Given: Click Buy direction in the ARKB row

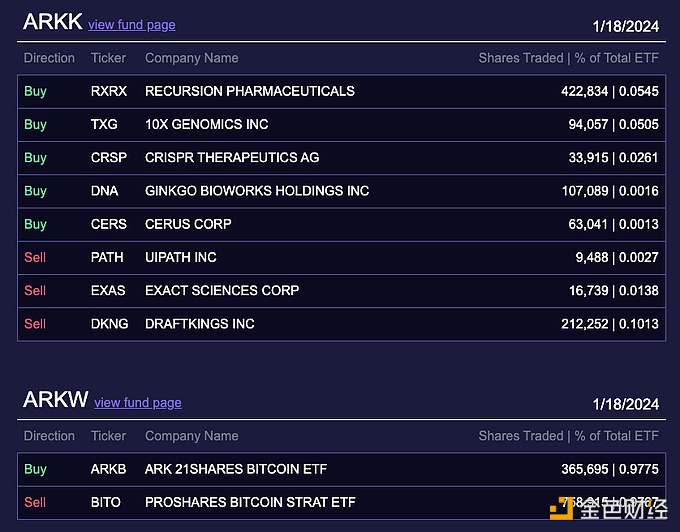Looking at the screenshot, I should point(35,470).
